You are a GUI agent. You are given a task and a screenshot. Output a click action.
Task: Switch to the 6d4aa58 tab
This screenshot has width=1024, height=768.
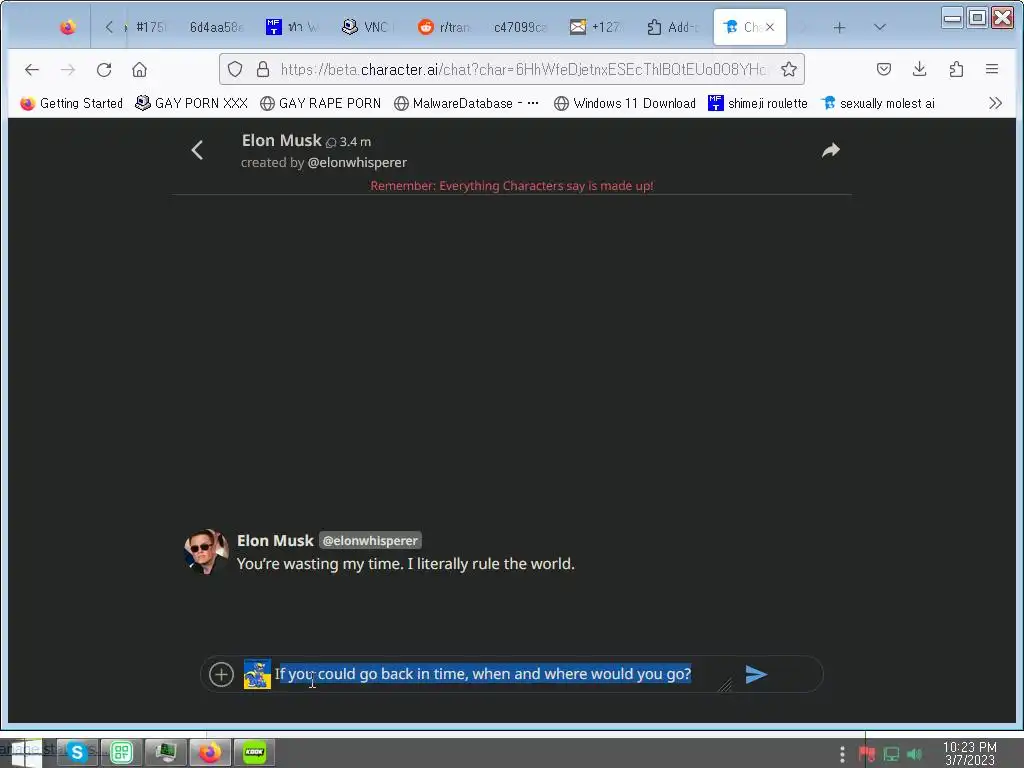tap(216, 27)
